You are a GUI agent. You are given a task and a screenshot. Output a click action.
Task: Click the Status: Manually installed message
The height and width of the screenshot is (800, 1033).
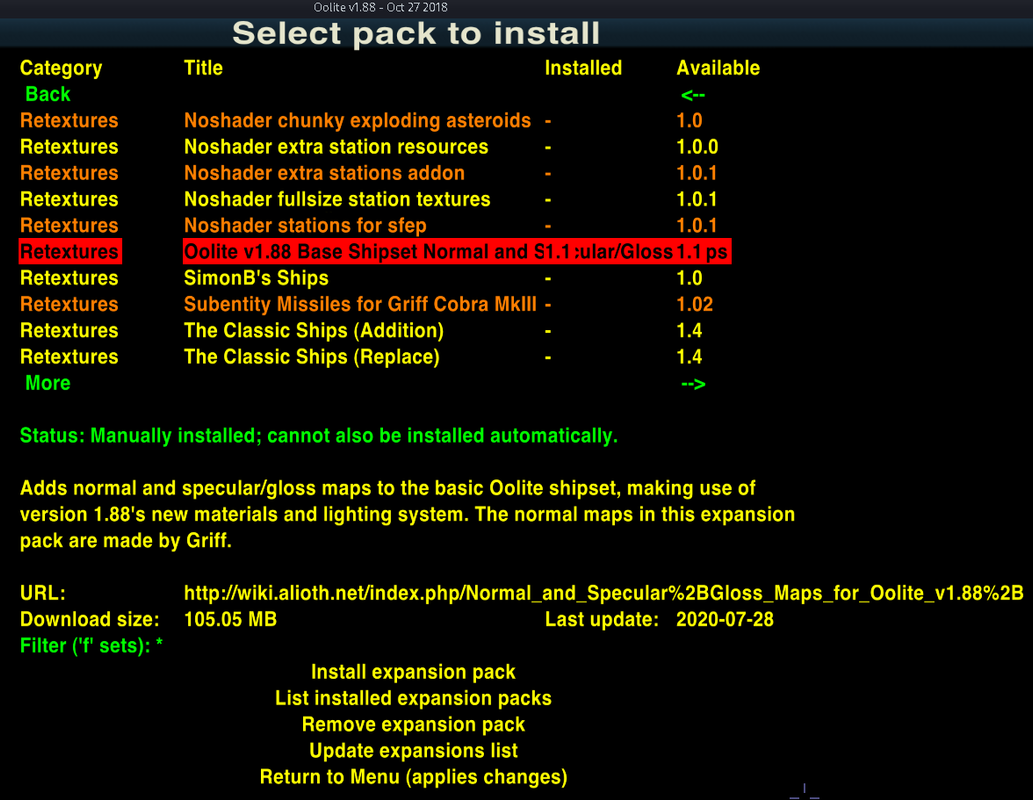319,436
